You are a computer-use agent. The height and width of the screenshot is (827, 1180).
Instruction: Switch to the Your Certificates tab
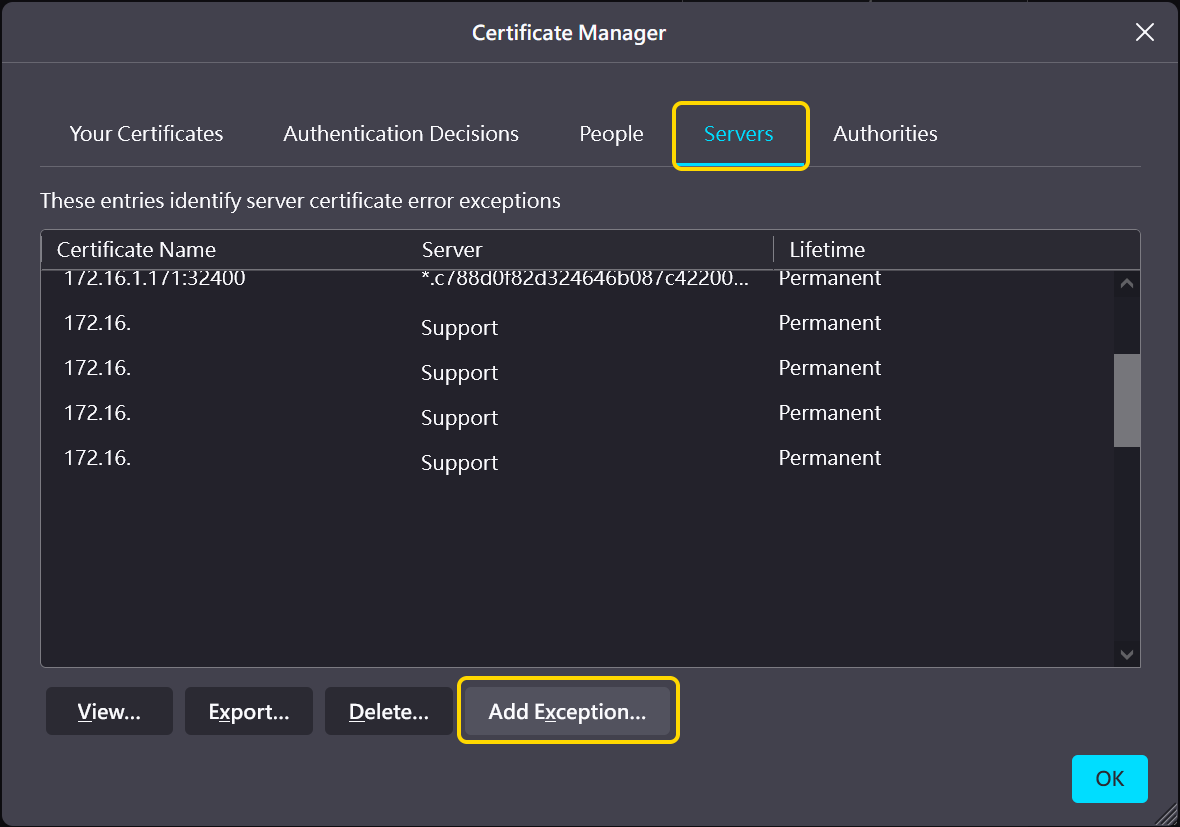click(146, 134)
